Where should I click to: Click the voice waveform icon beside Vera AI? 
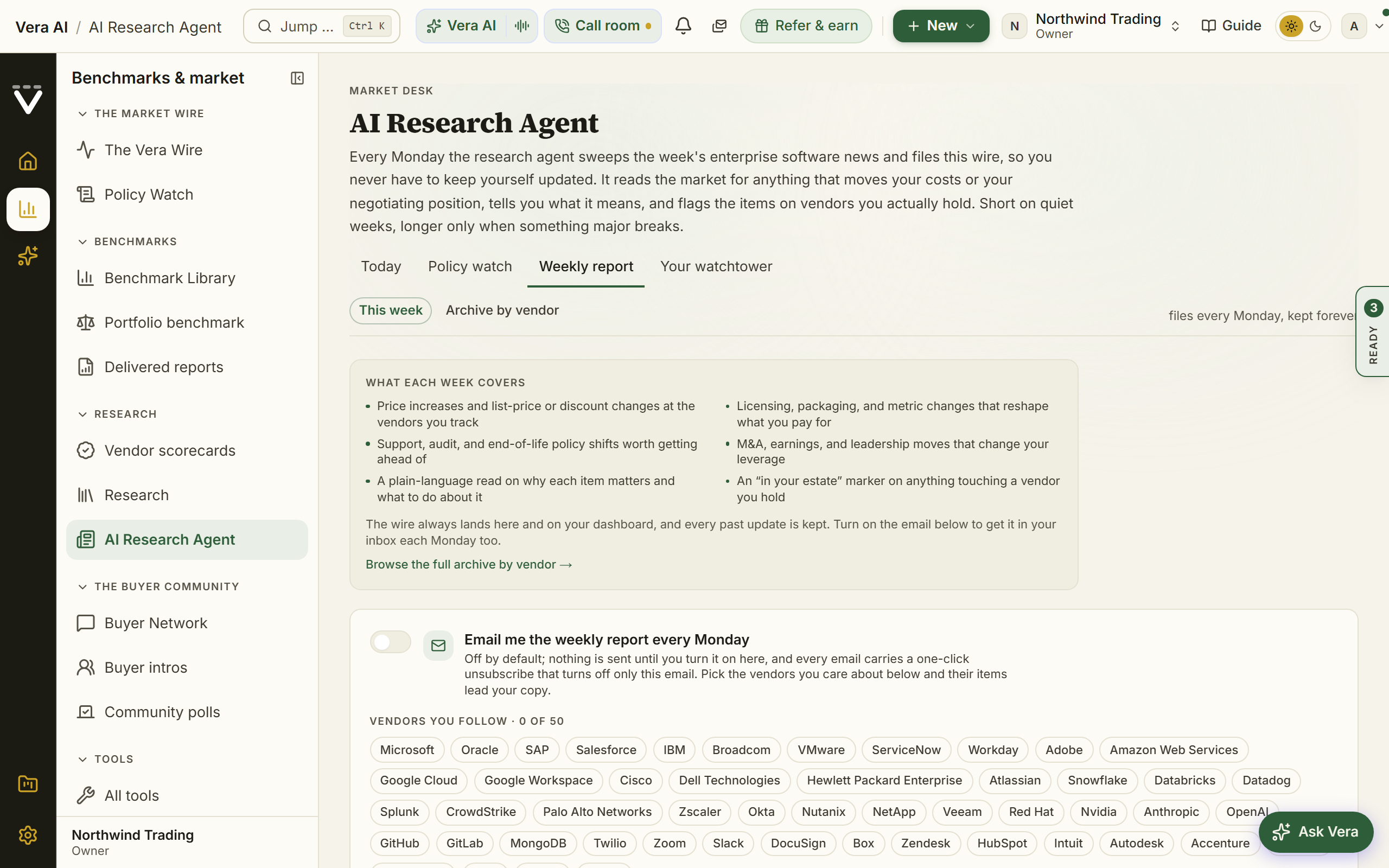522,26
